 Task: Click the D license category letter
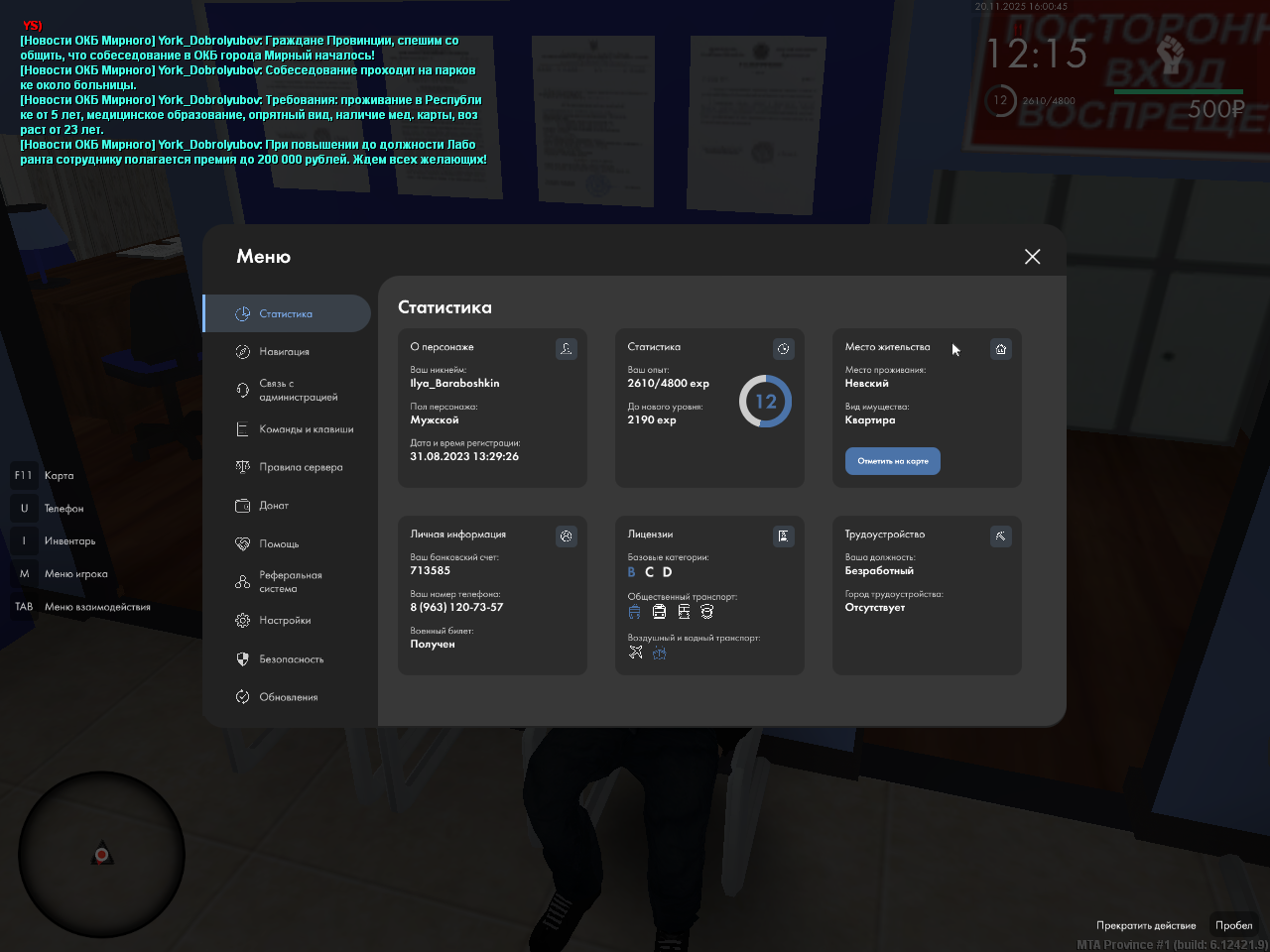click(667, 572)
